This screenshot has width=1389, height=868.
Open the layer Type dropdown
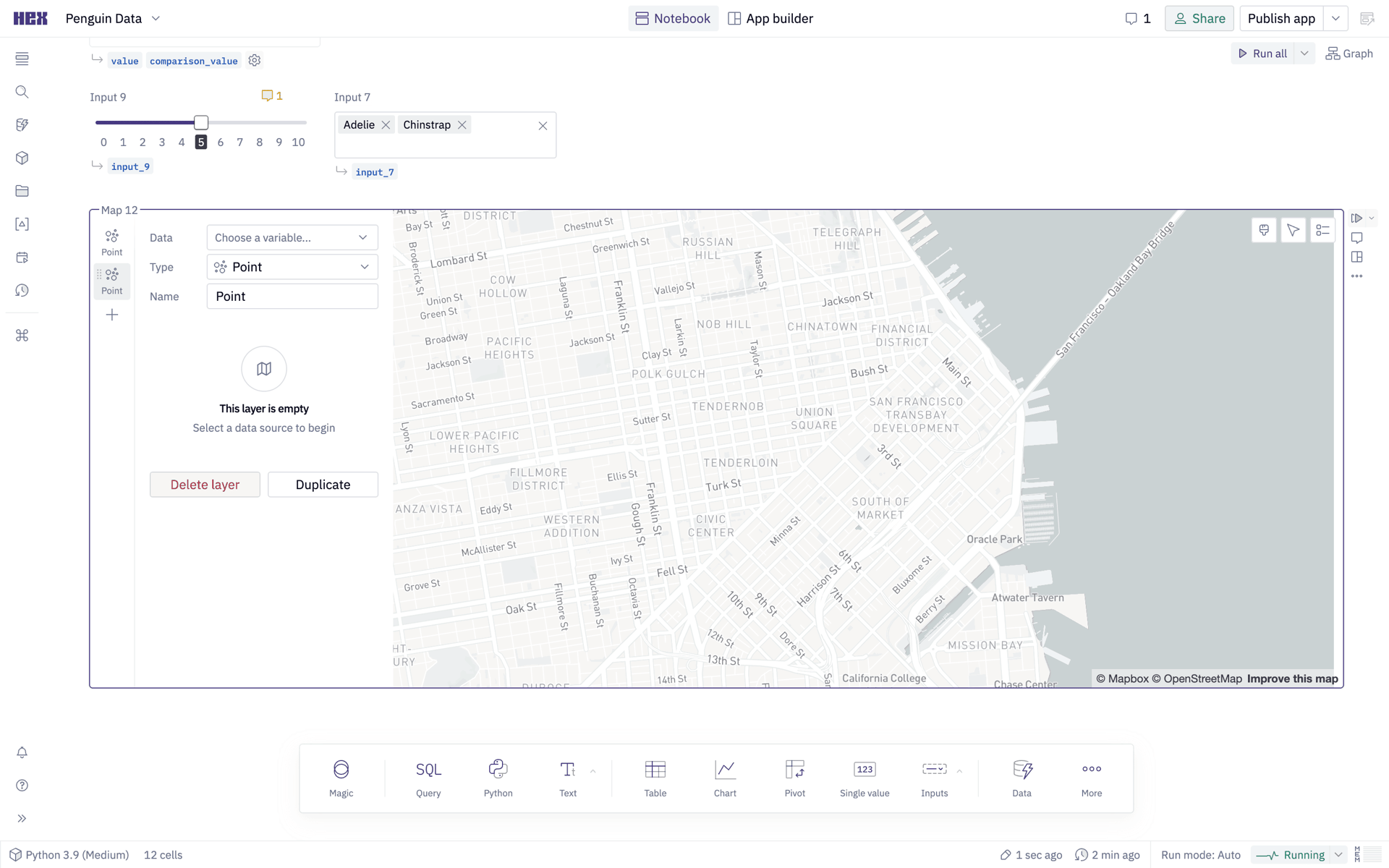pos(292,267)
